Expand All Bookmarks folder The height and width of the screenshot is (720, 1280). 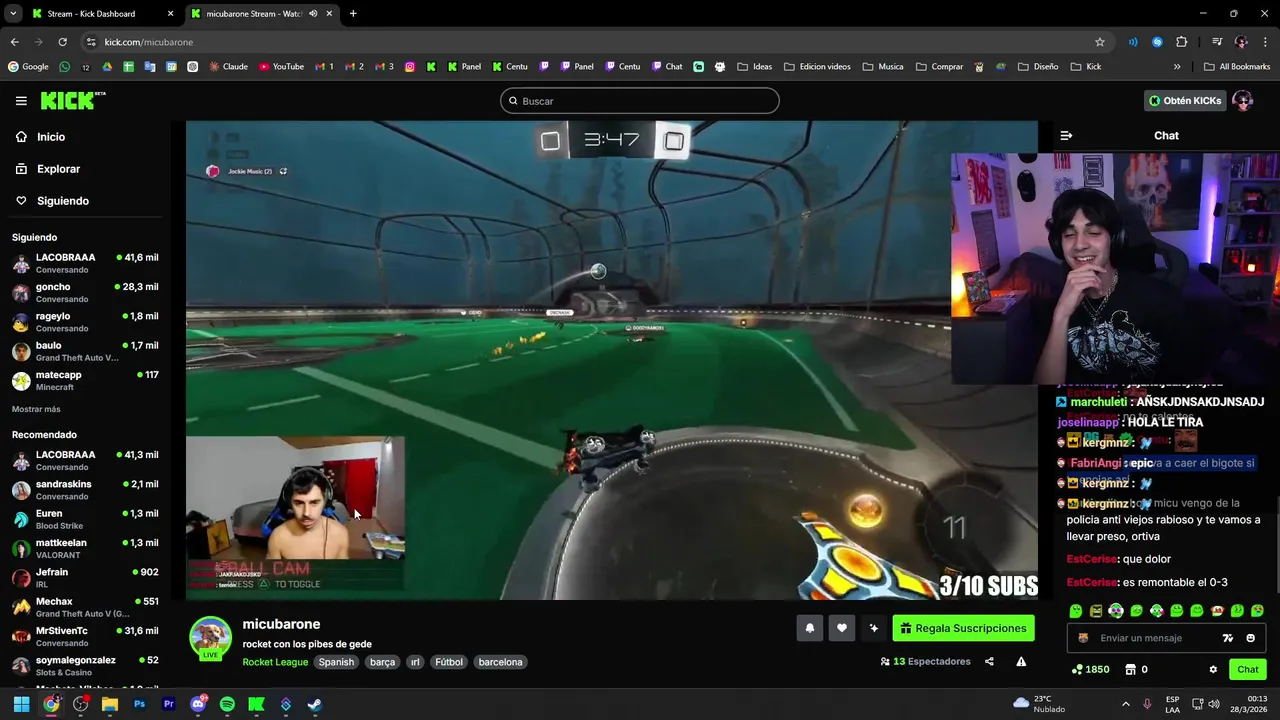point(1237,67)
